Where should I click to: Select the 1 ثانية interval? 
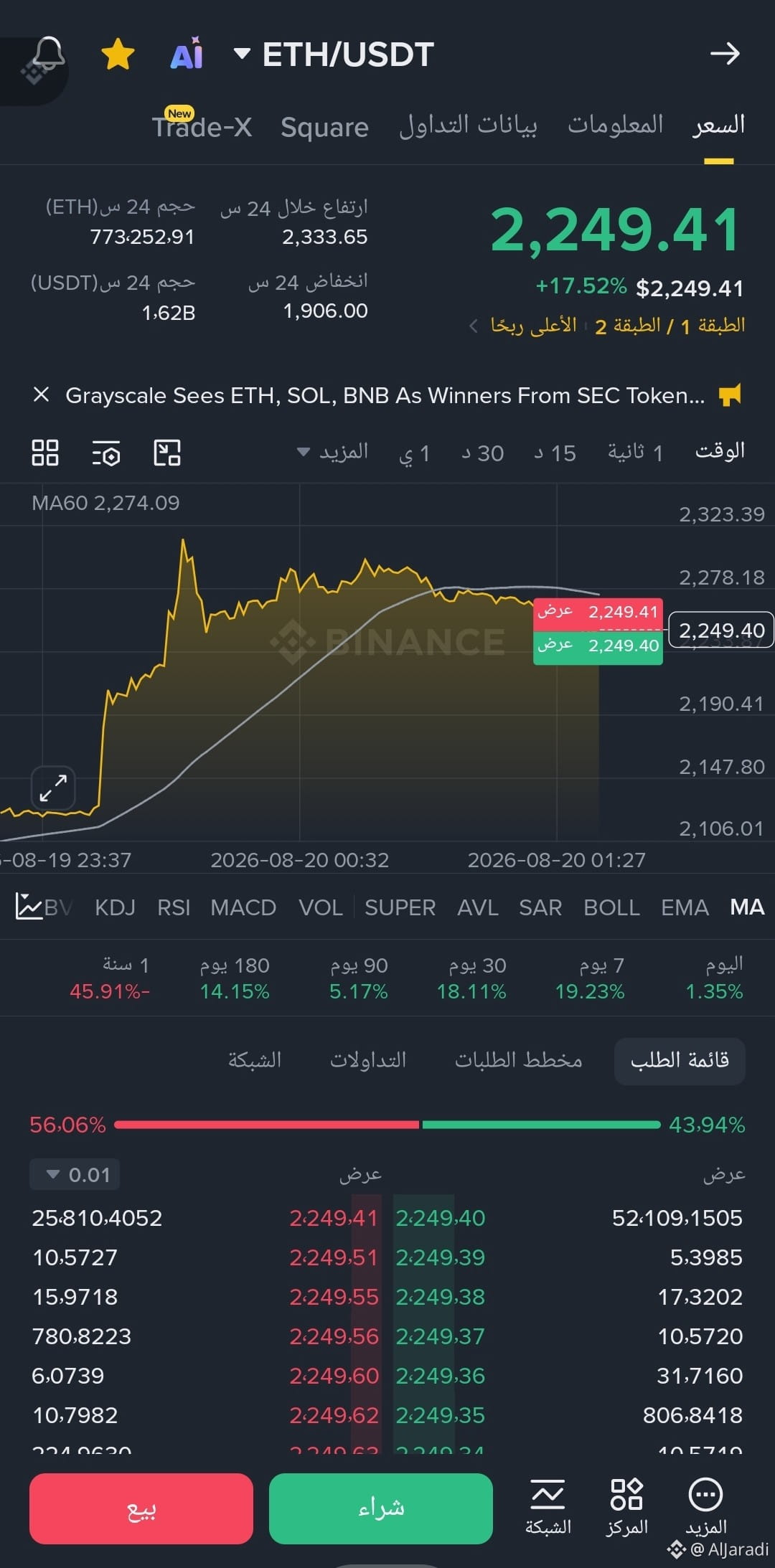[x=636, y=453]
